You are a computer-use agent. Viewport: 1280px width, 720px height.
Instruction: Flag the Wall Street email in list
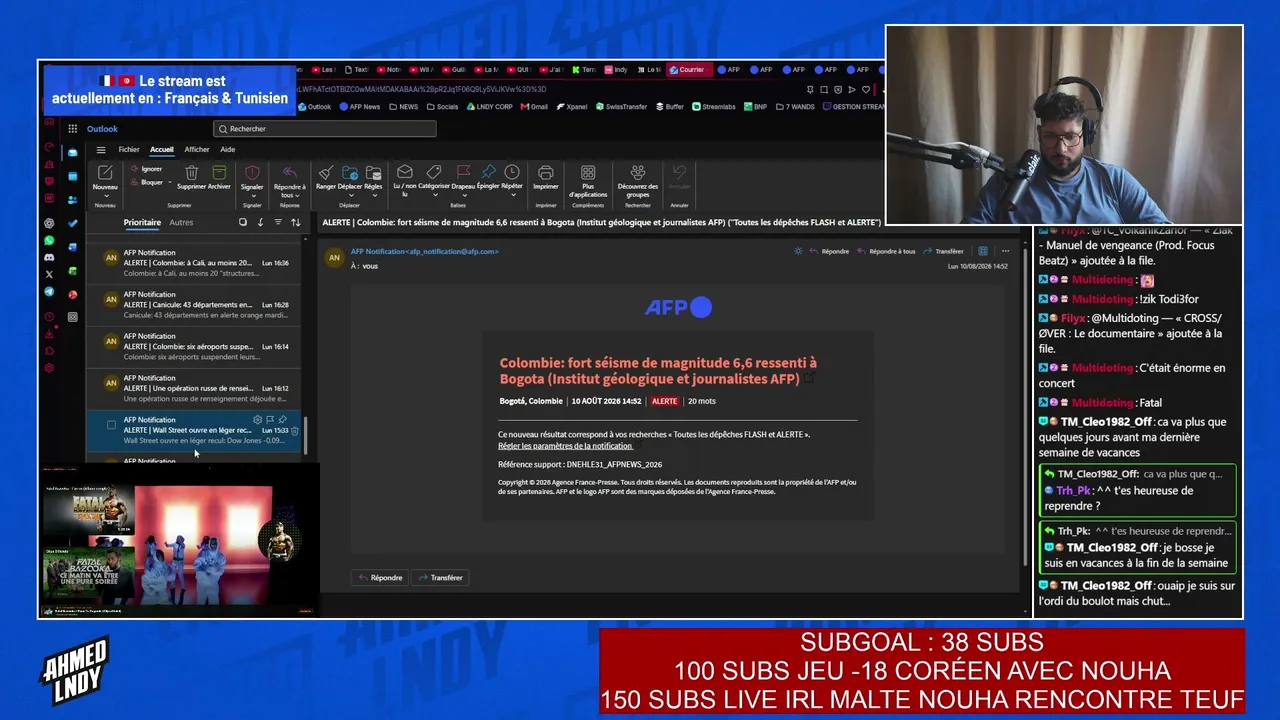(x=270, y=420)
